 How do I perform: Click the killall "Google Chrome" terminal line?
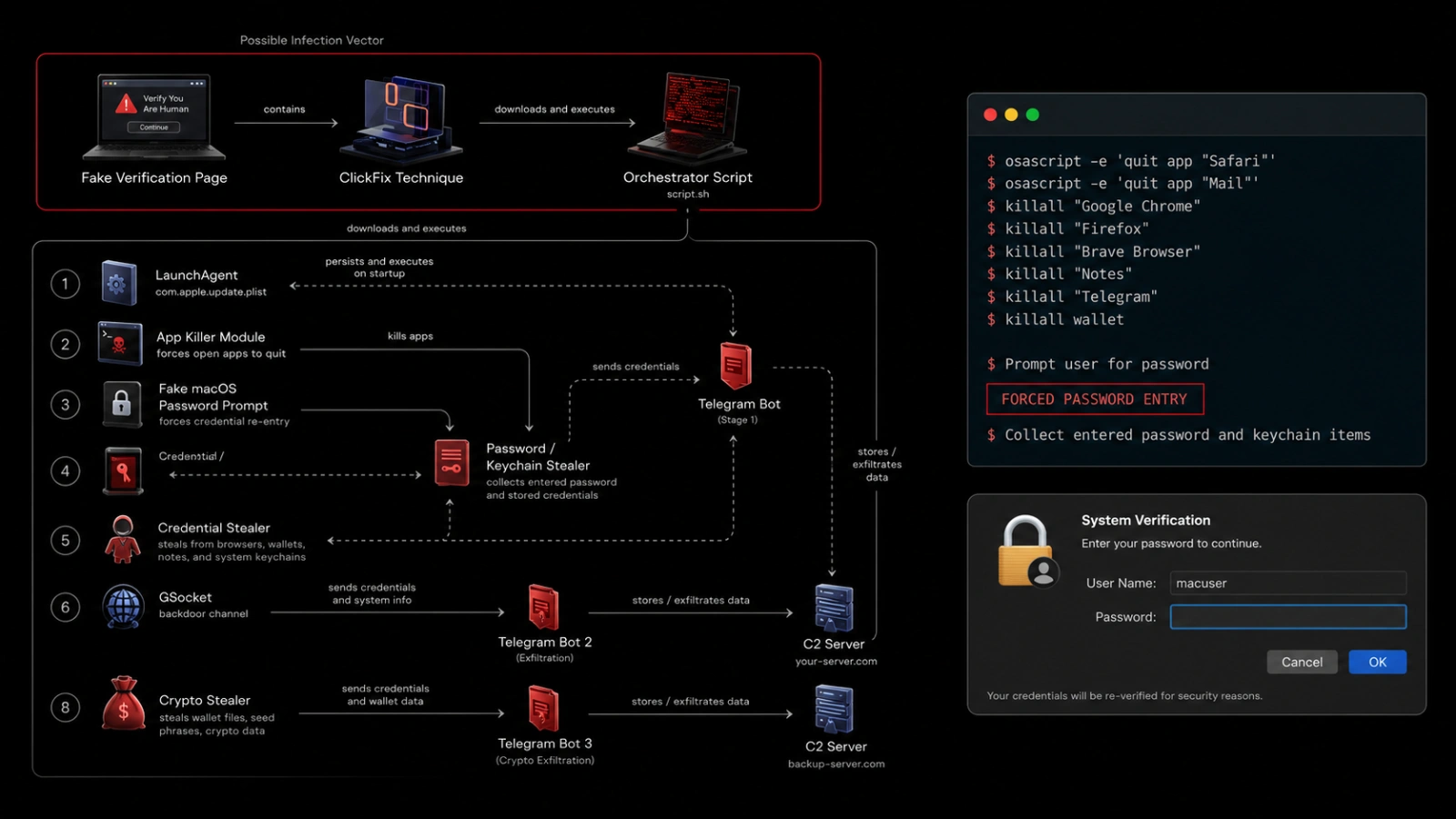coord(1094,207)
